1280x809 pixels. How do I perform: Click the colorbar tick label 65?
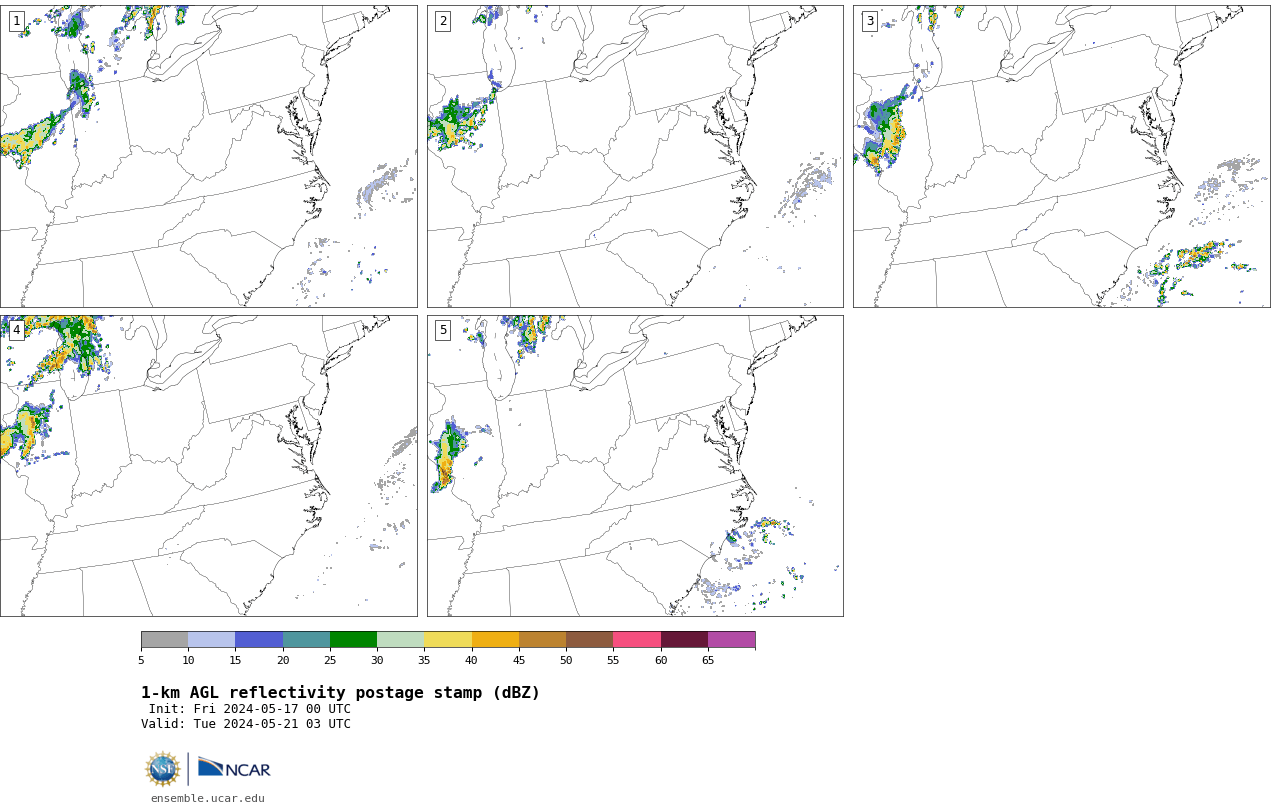pyautogui.click(x=708, y=660)
